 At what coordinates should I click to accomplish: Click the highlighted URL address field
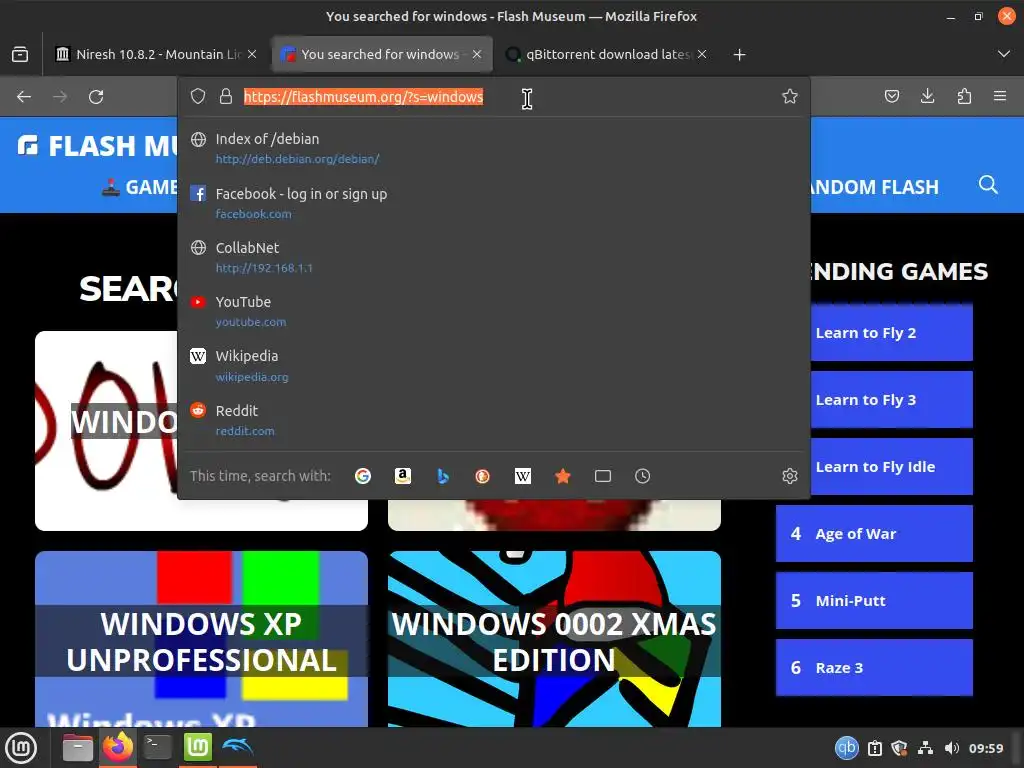pos(363,97)
